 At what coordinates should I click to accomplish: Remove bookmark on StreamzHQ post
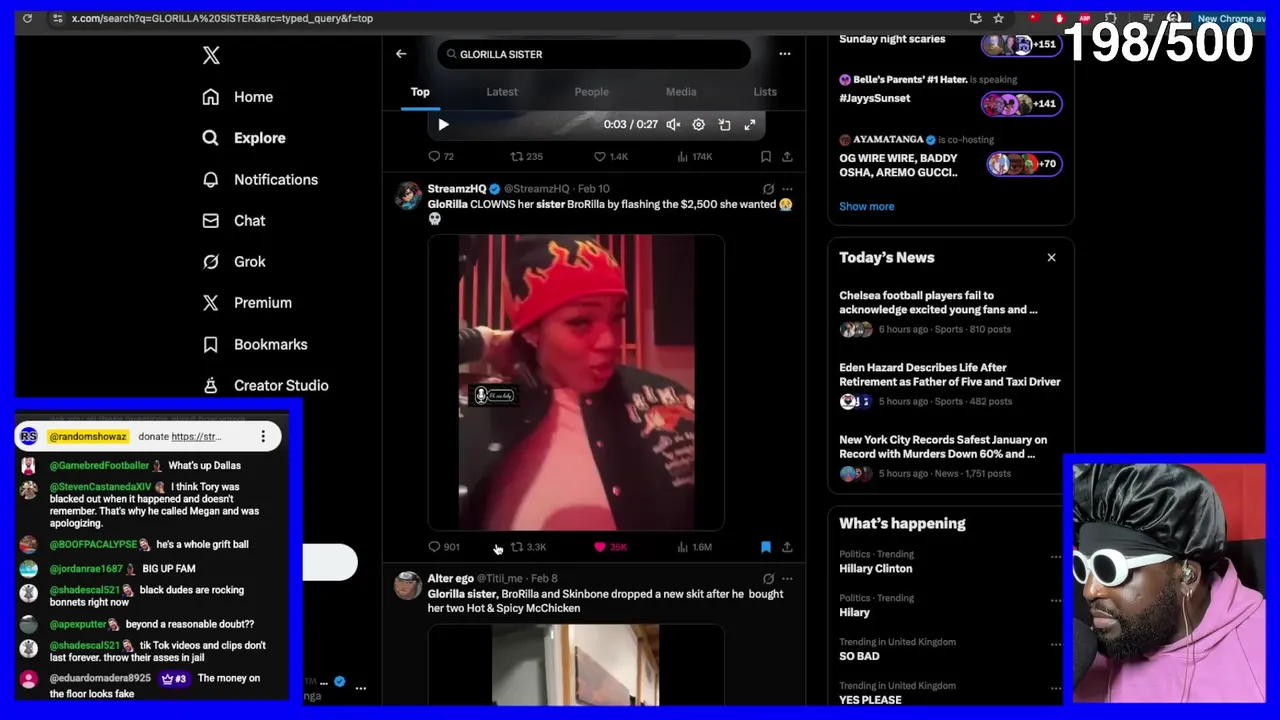point(765,547)
